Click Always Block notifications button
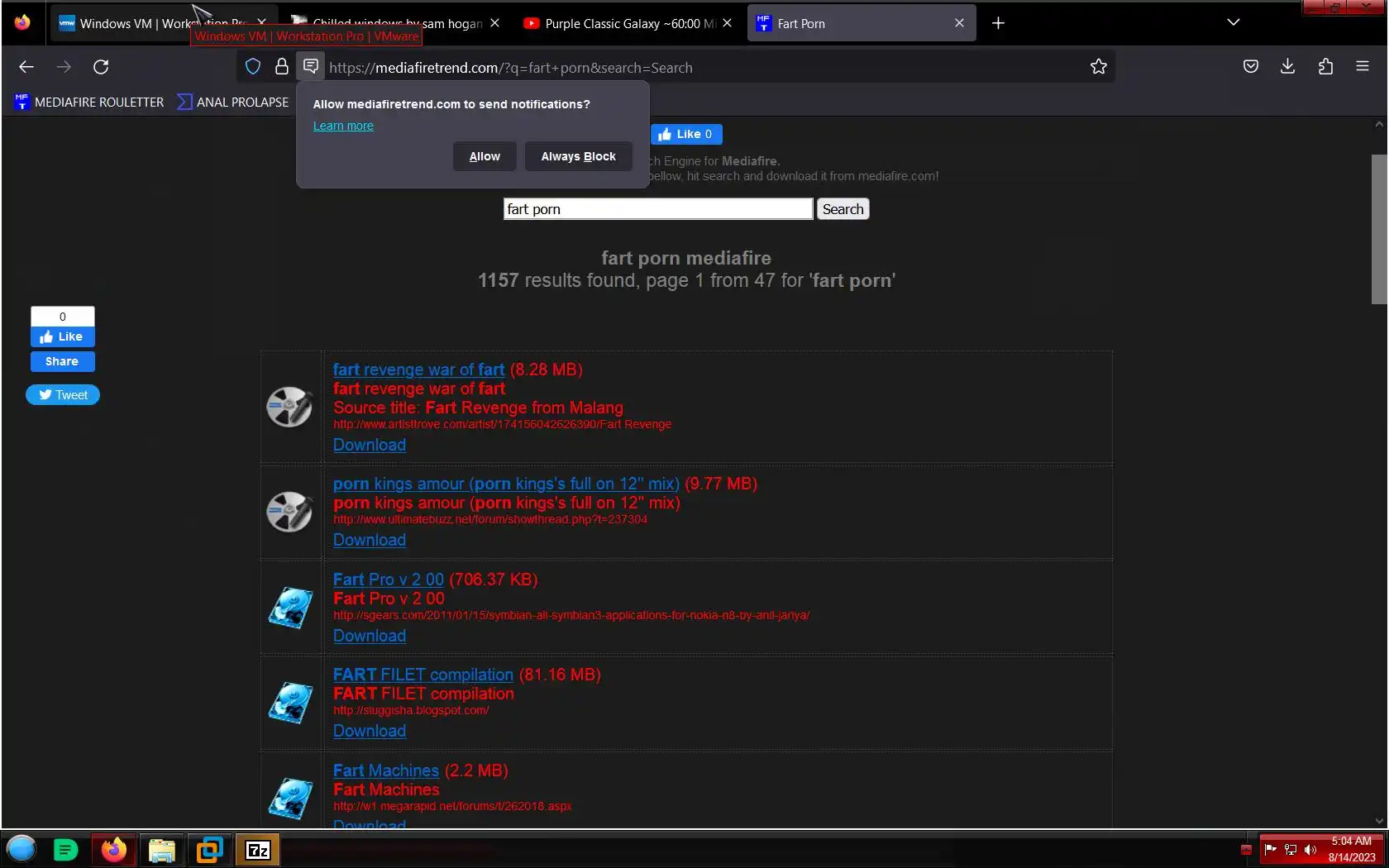This screenshot has width=1389, height=868. [578, 156]
